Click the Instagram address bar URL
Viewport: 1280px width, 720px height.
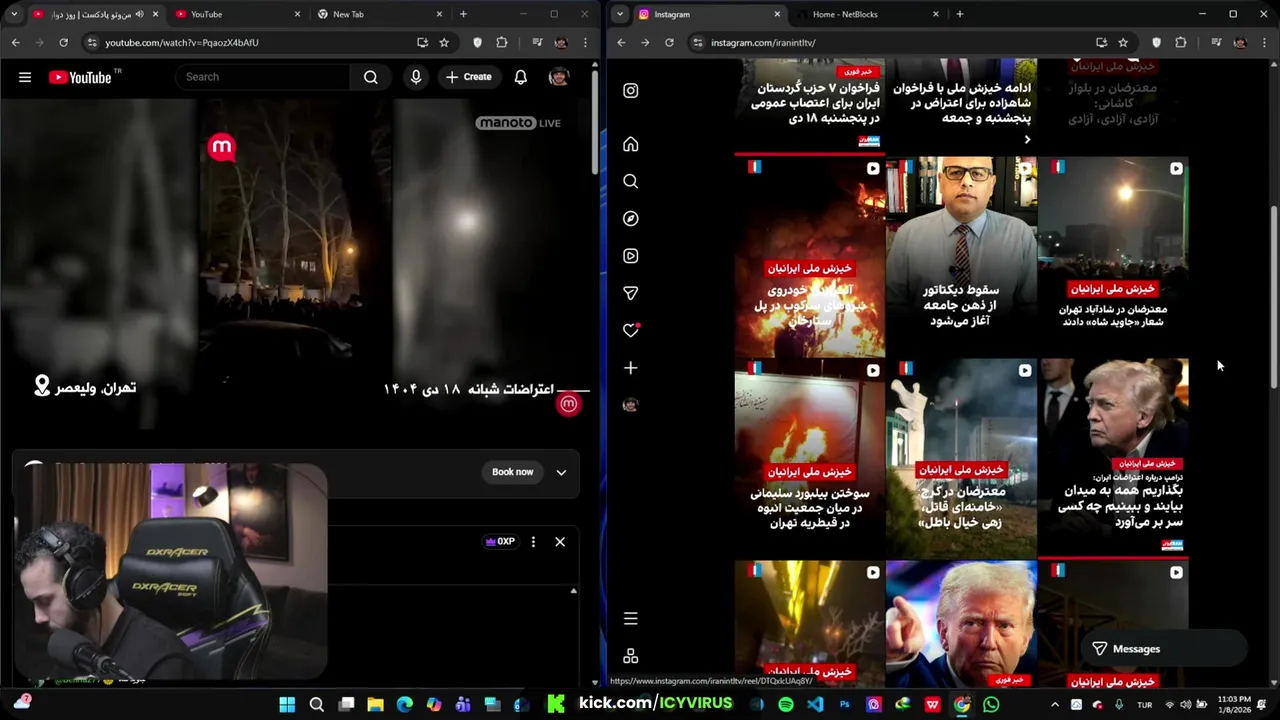[763, 42]
